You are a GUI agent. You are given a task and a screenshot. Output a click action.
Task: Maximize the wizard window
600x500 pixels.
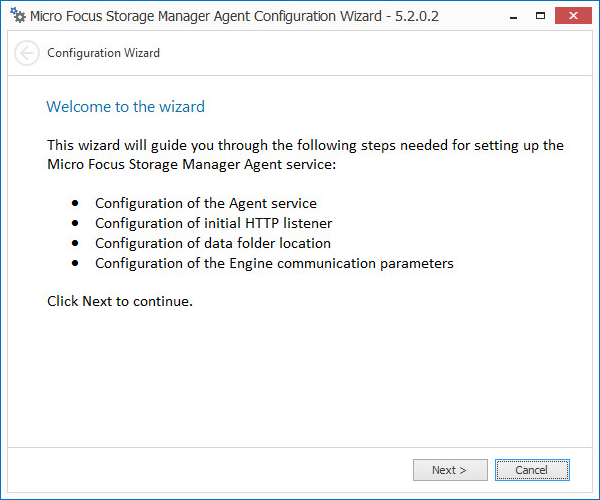coord(540,16)
